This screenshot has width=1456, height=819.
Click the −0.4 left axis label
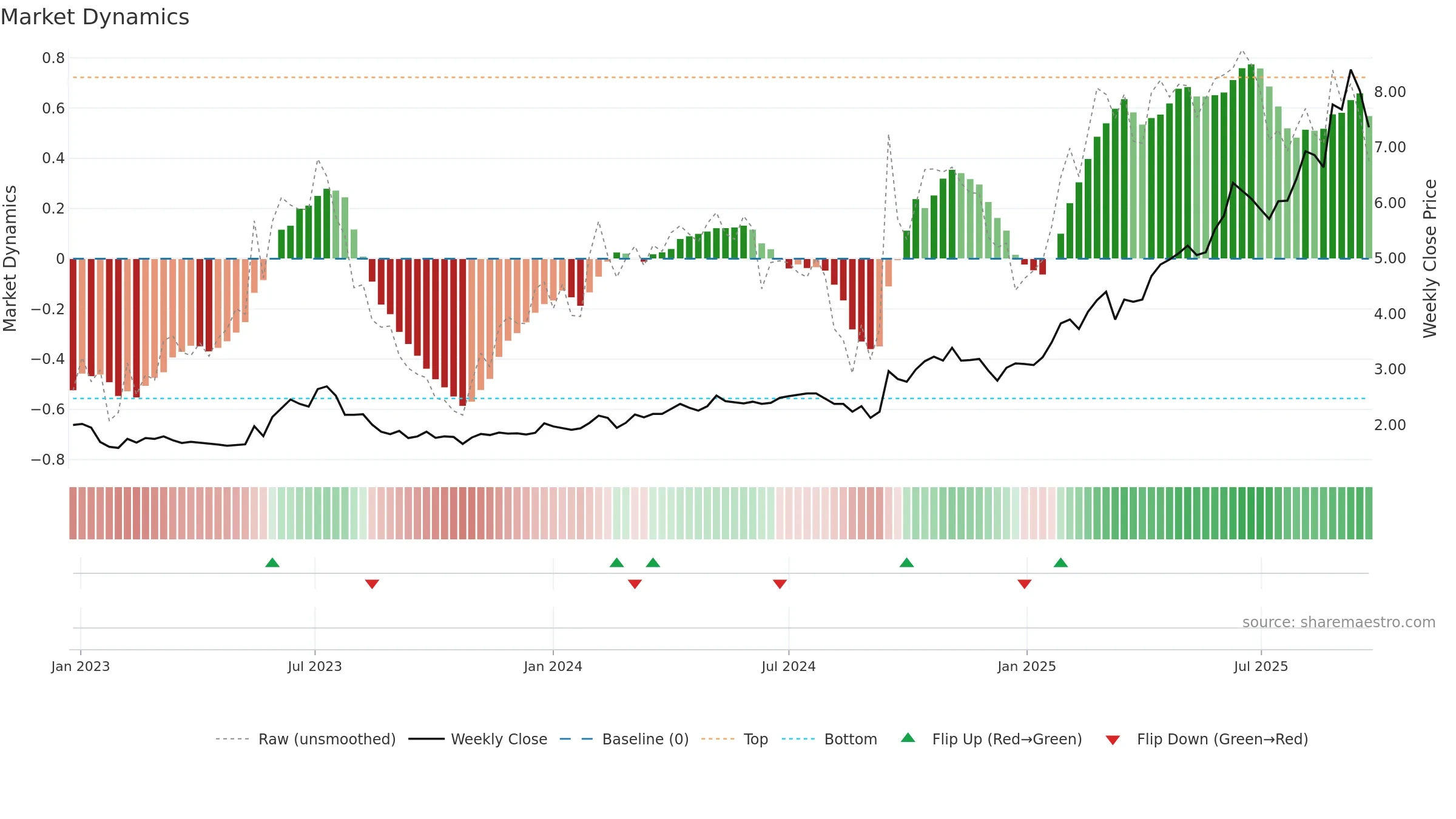pyautogui.click(x=48, y=359)
